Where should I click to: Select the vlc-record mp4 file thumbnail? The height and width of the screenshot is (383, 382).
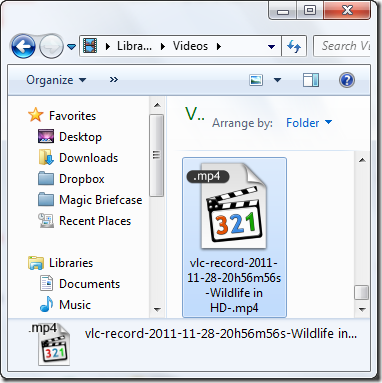coord(234,237)
